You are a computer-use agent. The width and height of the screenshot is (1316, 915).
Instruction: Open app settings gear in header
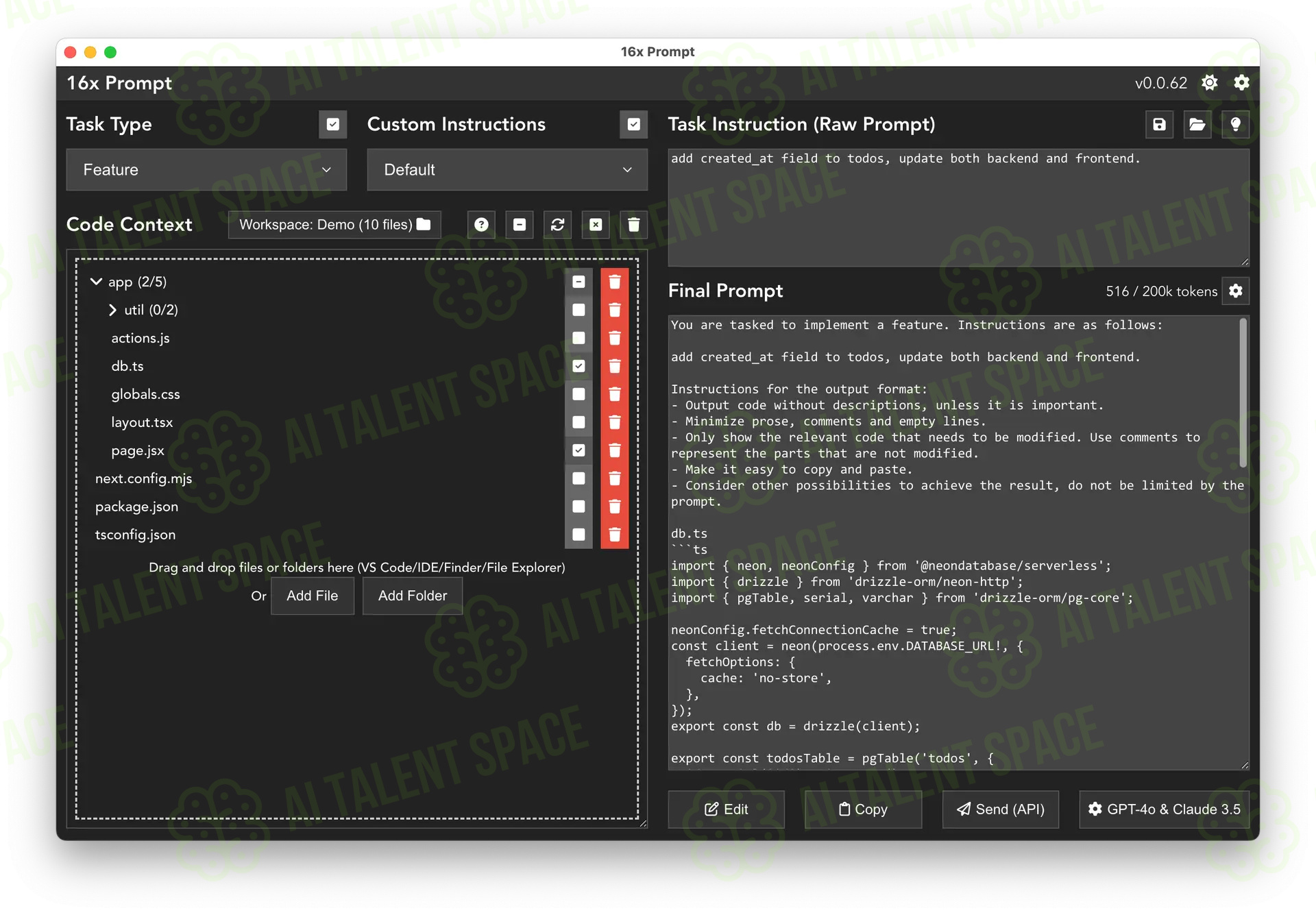pos(1241,83)
